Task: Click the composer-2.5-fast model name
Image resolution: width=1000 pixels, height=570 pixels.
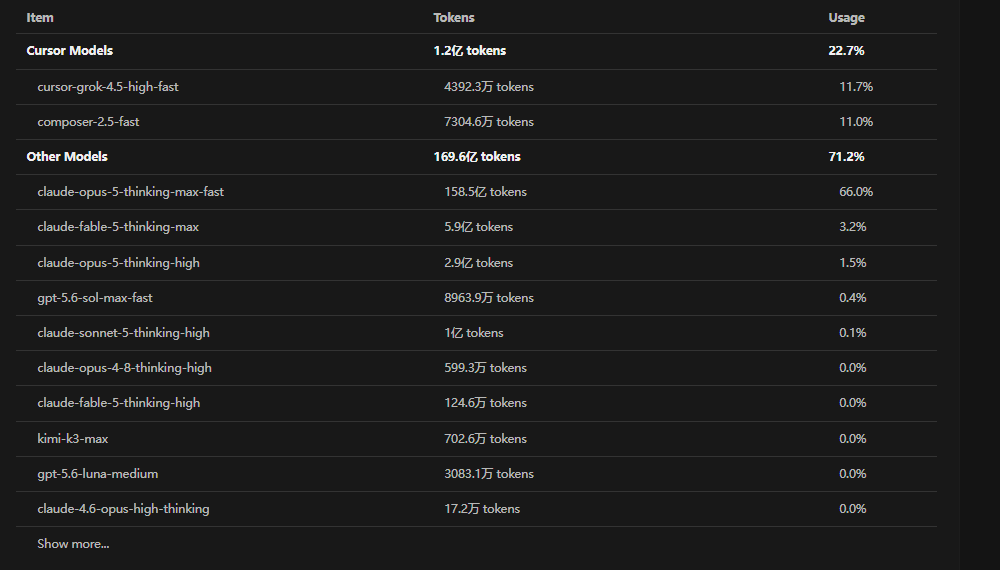Action: pyautogui.click(x=88, y=122)
